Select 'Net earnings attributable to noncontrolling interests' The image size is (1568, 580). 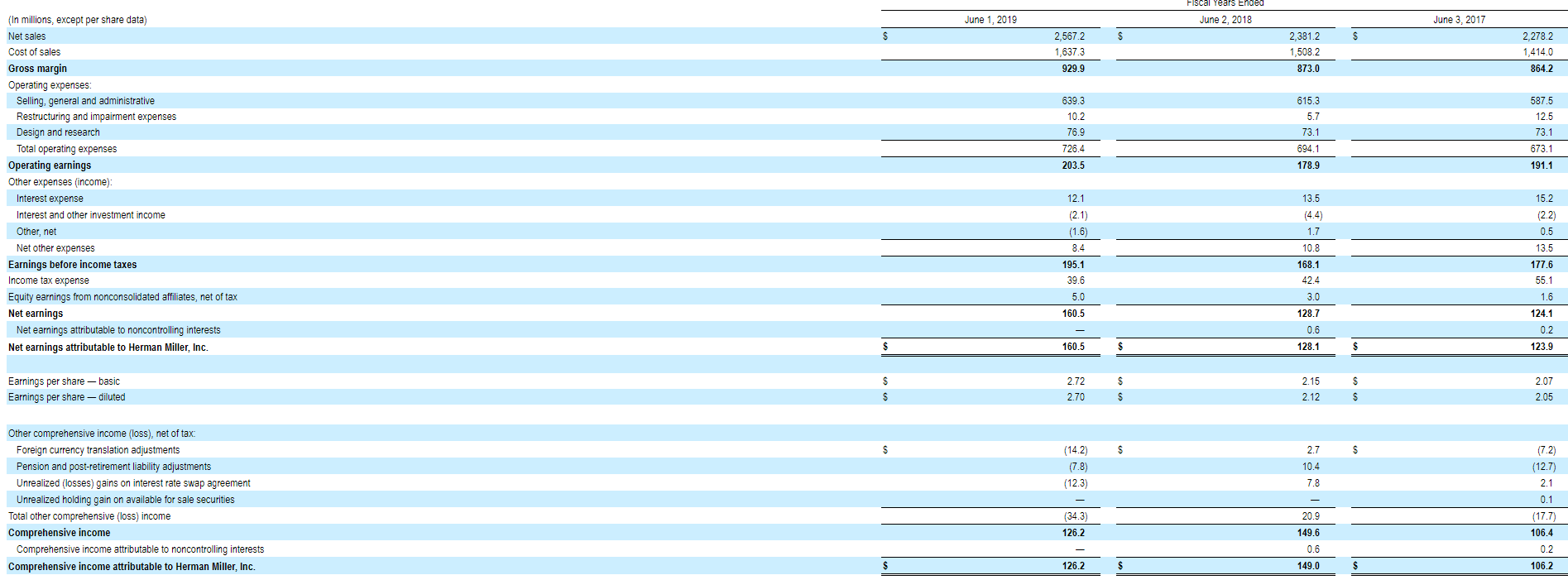pyautogui.click(x=118, y=330)
